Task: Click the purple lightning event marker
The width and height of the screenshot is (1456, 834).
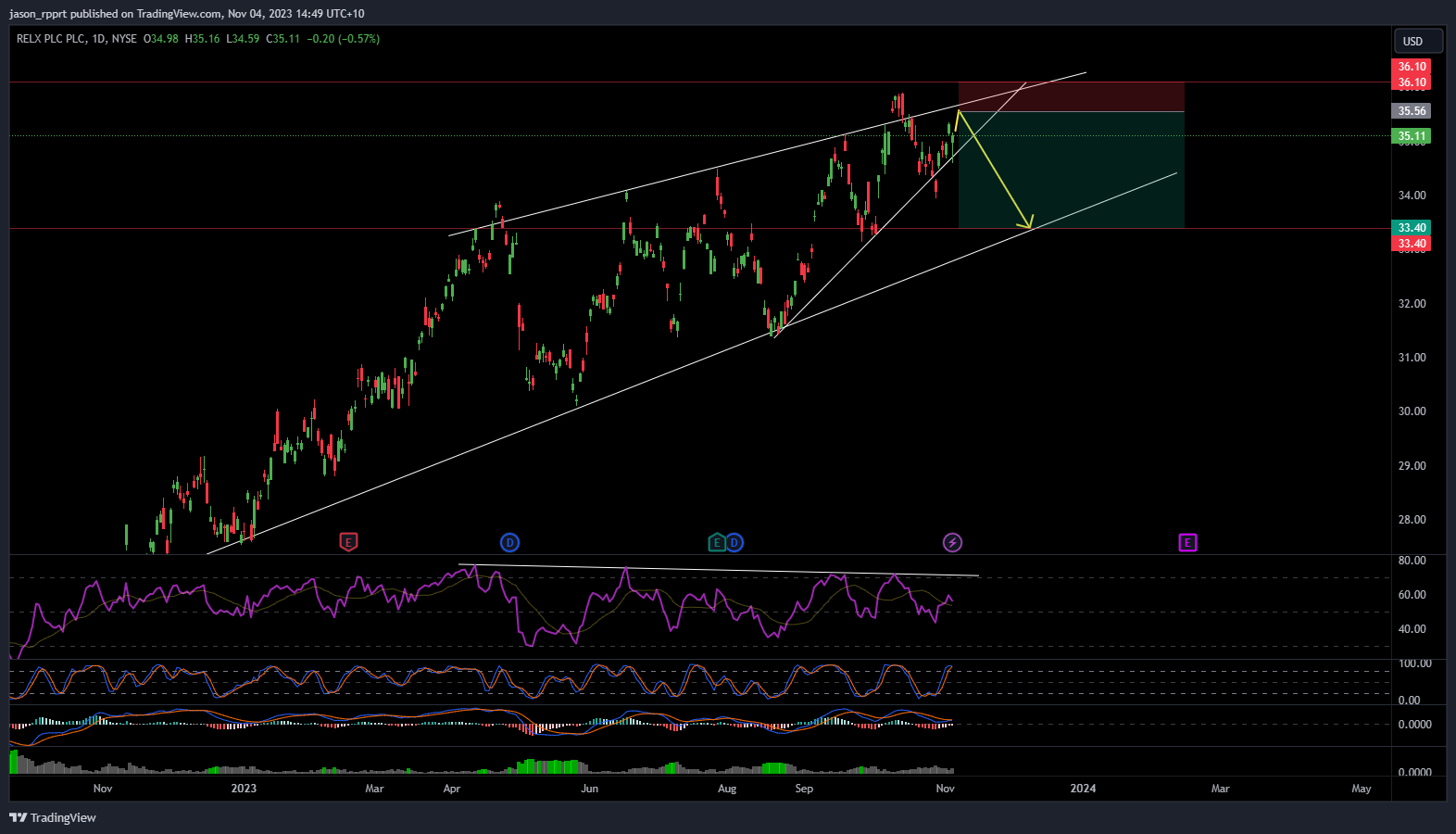Action: tap(952, 542)
